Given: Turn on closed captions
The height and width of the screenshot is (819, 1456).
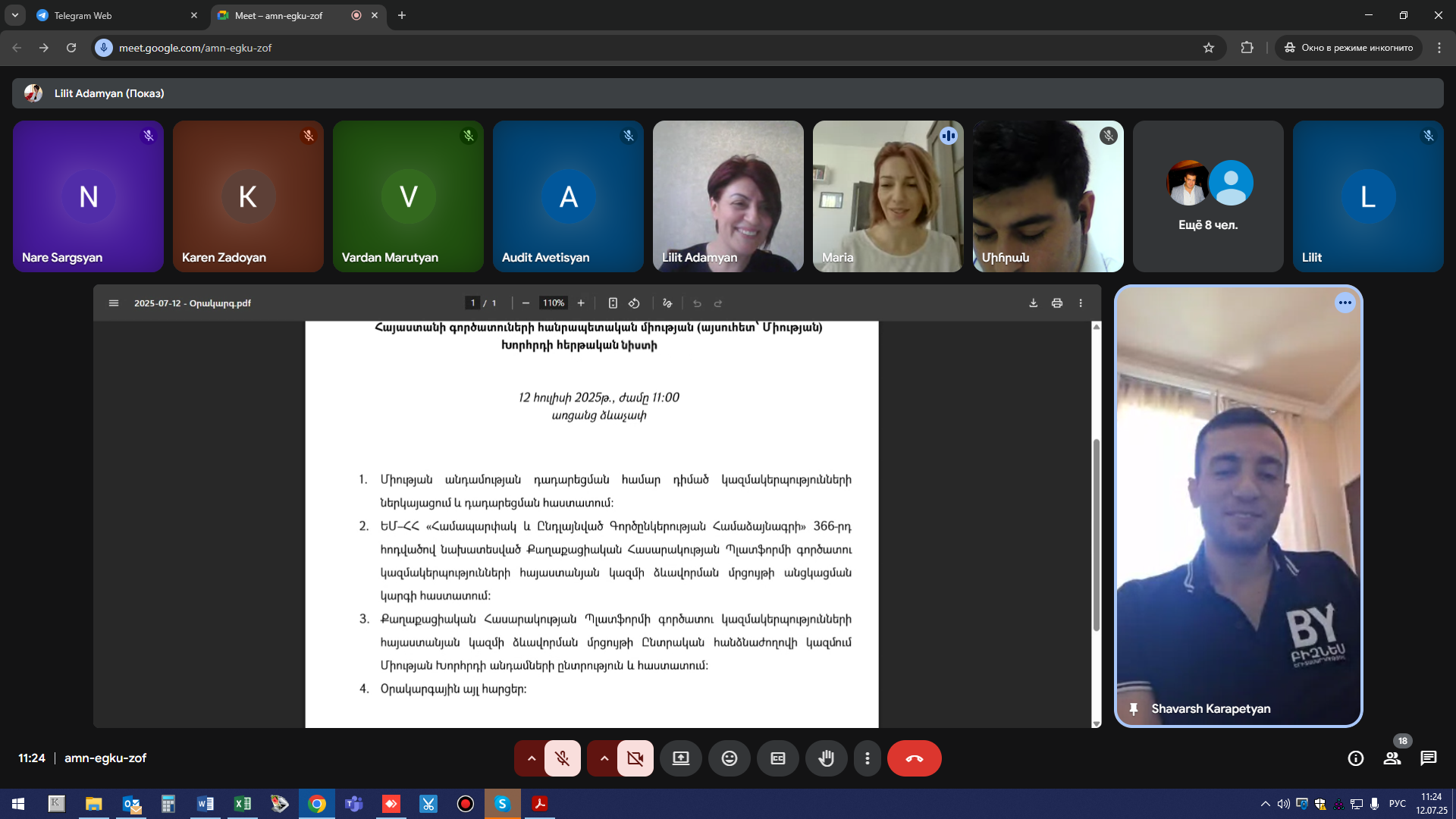Looking at the screenshot, I should click(778, 758).
